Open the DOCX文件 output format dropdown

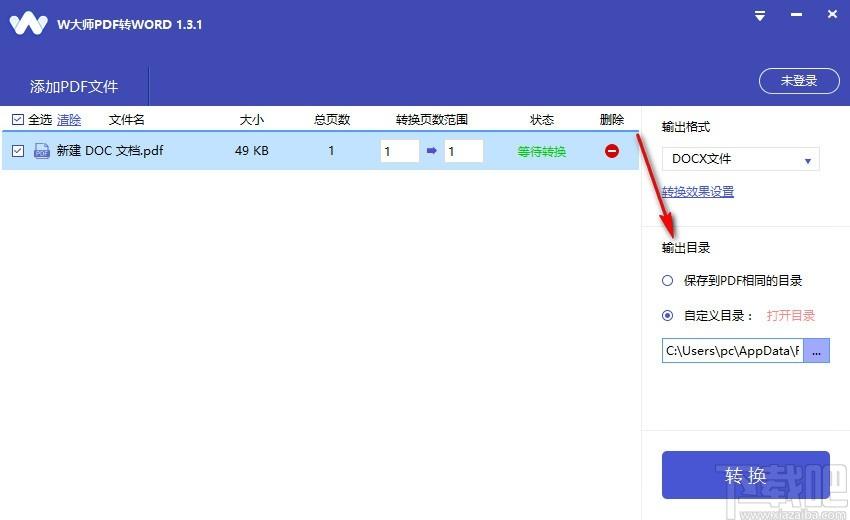pos(740,159)
